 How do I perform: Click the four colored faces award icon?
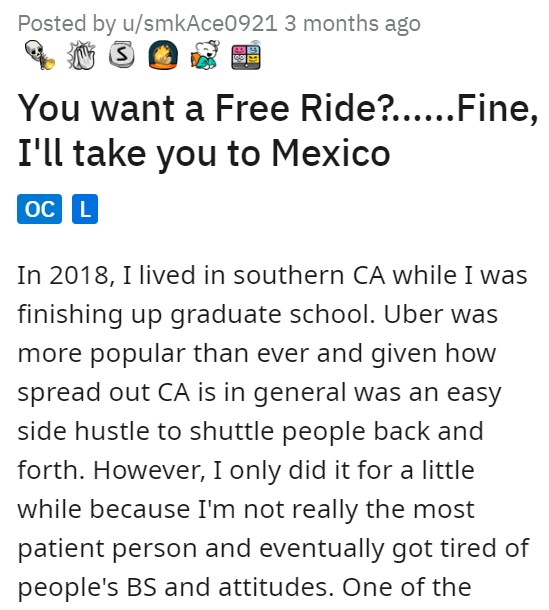(x=246, y=55)
